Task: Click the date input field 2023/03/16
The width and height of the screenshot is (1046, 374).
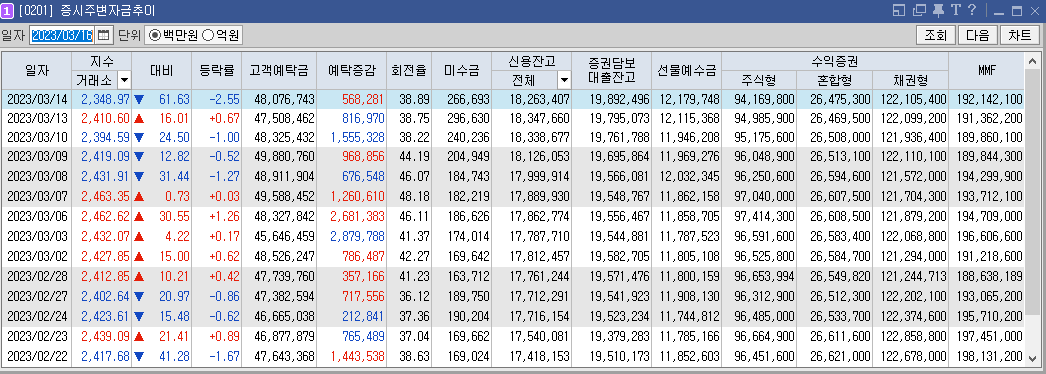Action: coord(62,35)
